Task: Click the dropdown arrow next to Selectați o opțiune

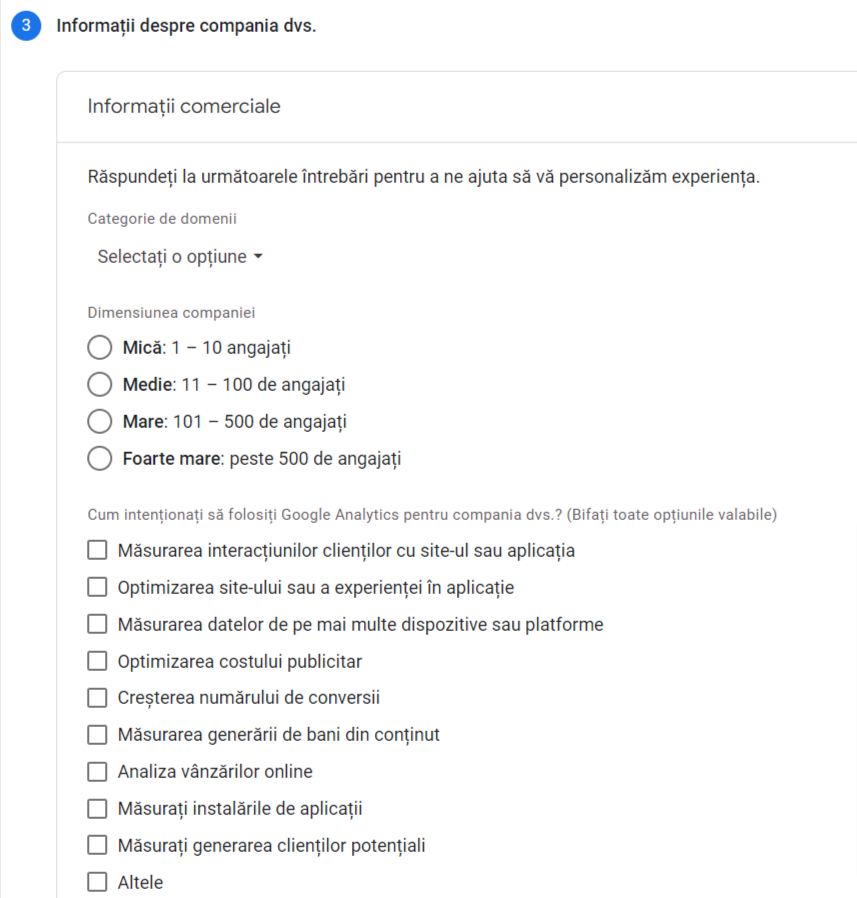Action: (259, 256)
